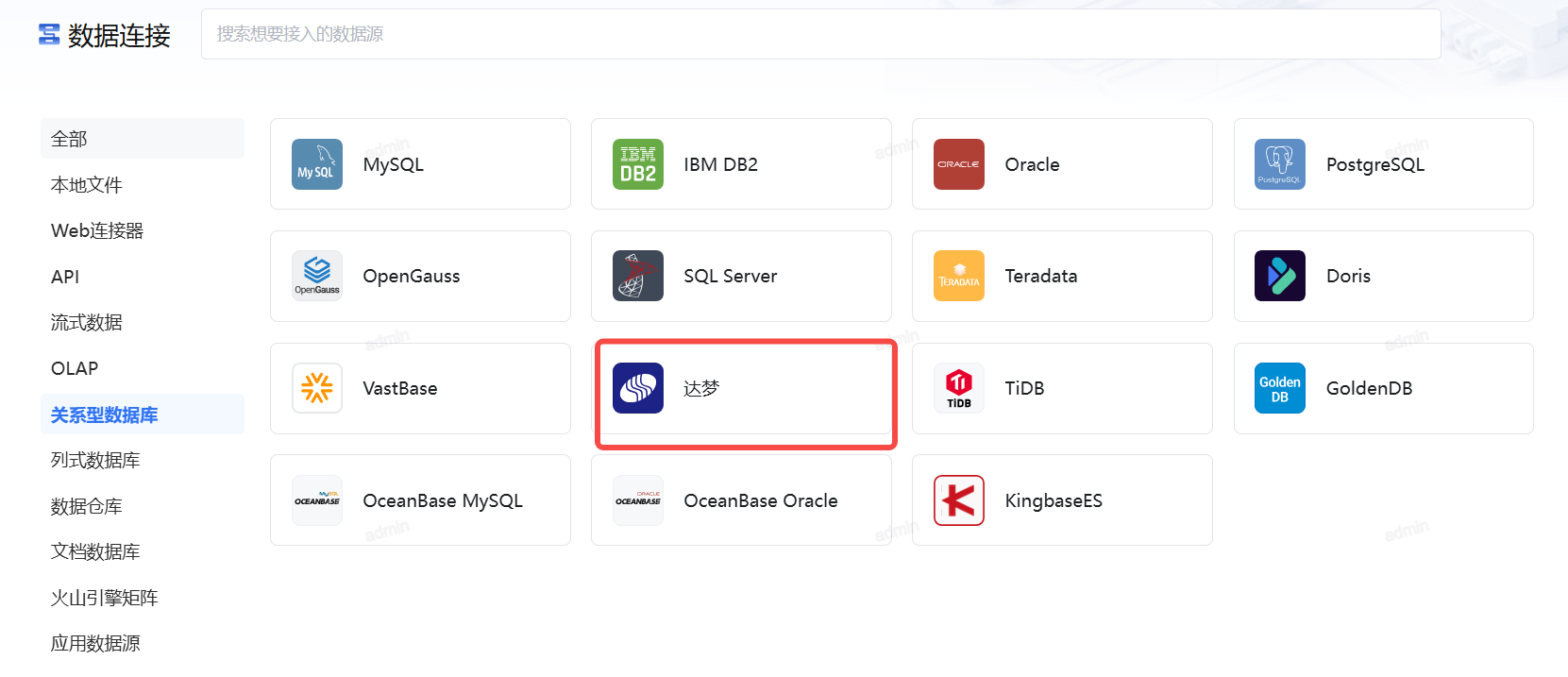Click the KingbaseES red K icon
Viewport: 1568px width, 677px height.
[x=959, y=500]
